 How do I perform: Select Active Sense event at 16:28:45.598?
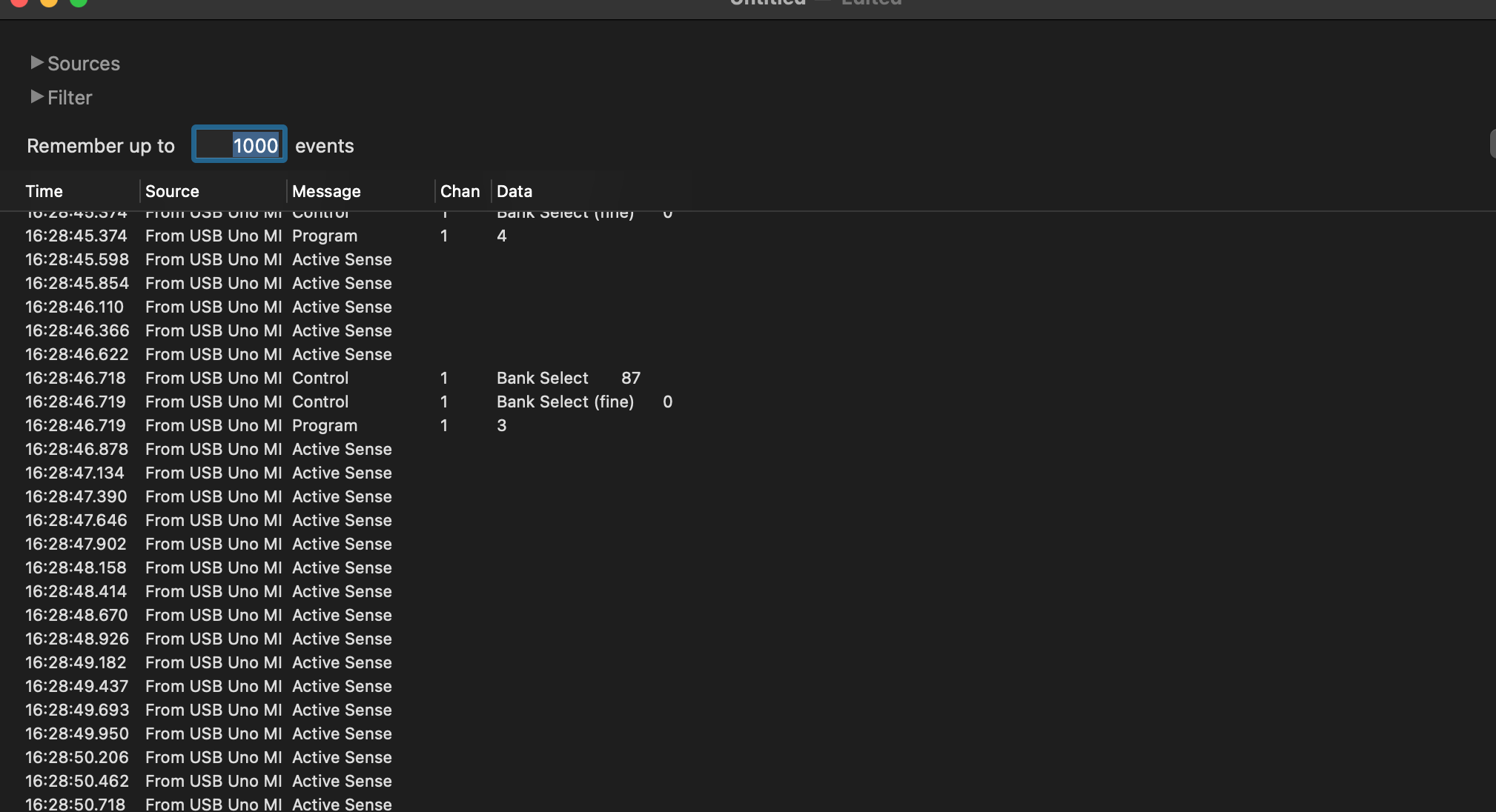pyautogui.click(x=342, y=259)
